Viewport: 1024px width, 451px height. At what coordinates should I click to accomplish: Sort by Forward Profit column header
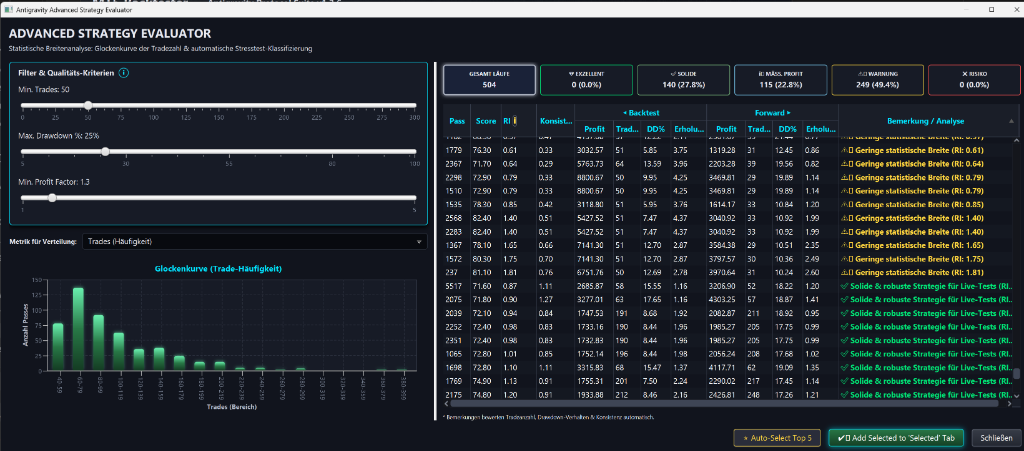pyautogui.click(x=726, y=129)
